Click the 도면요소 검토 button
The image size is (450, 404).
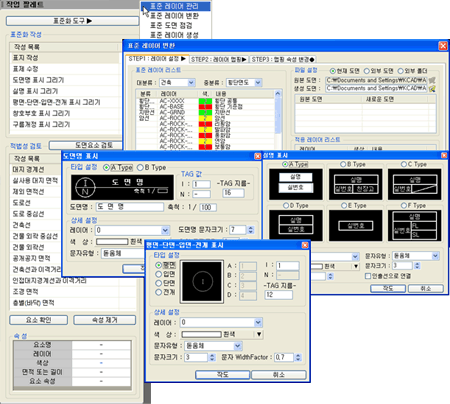(87, 145)
